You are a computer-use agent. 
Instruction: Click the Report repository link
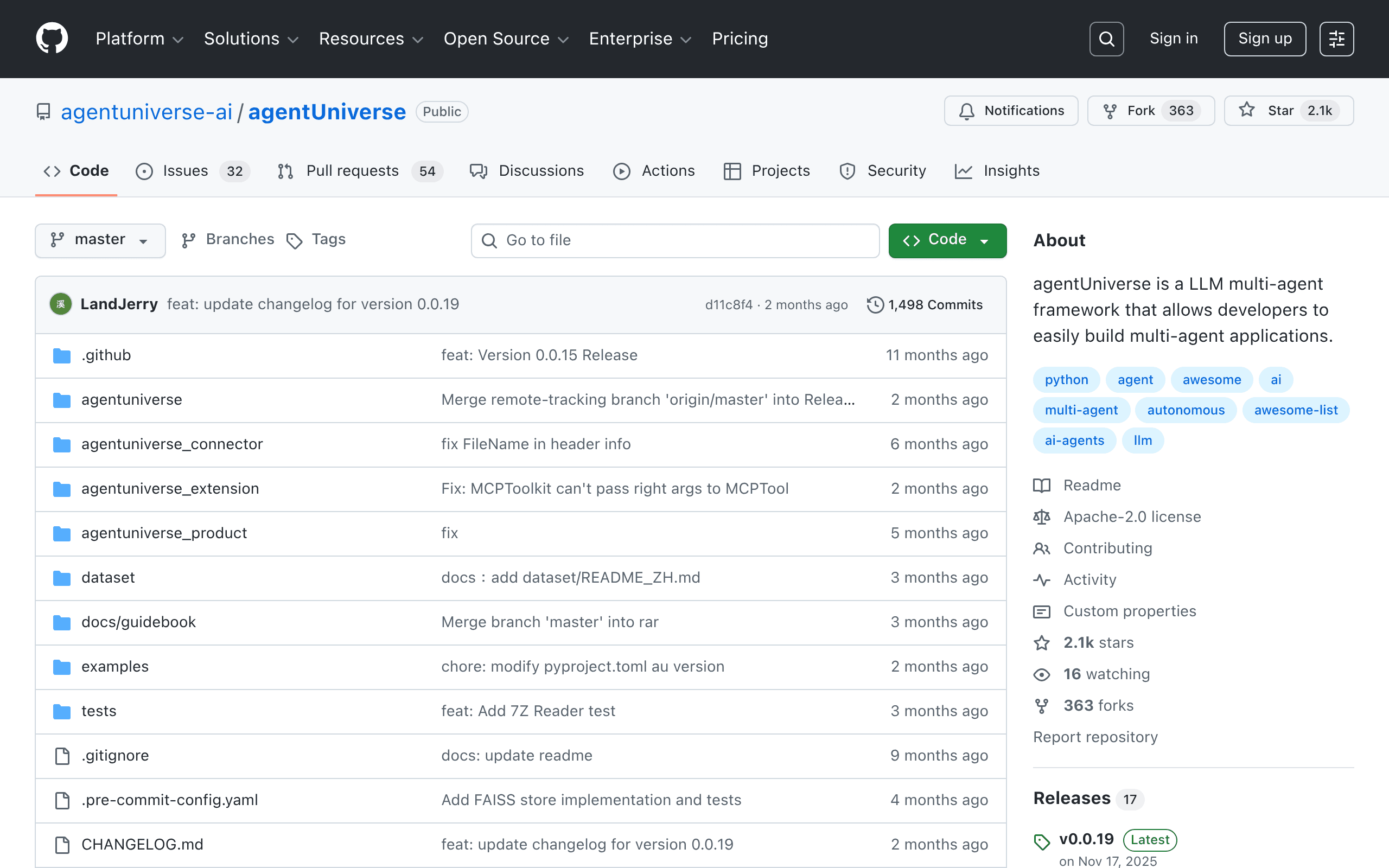(x=1095, y=737)
